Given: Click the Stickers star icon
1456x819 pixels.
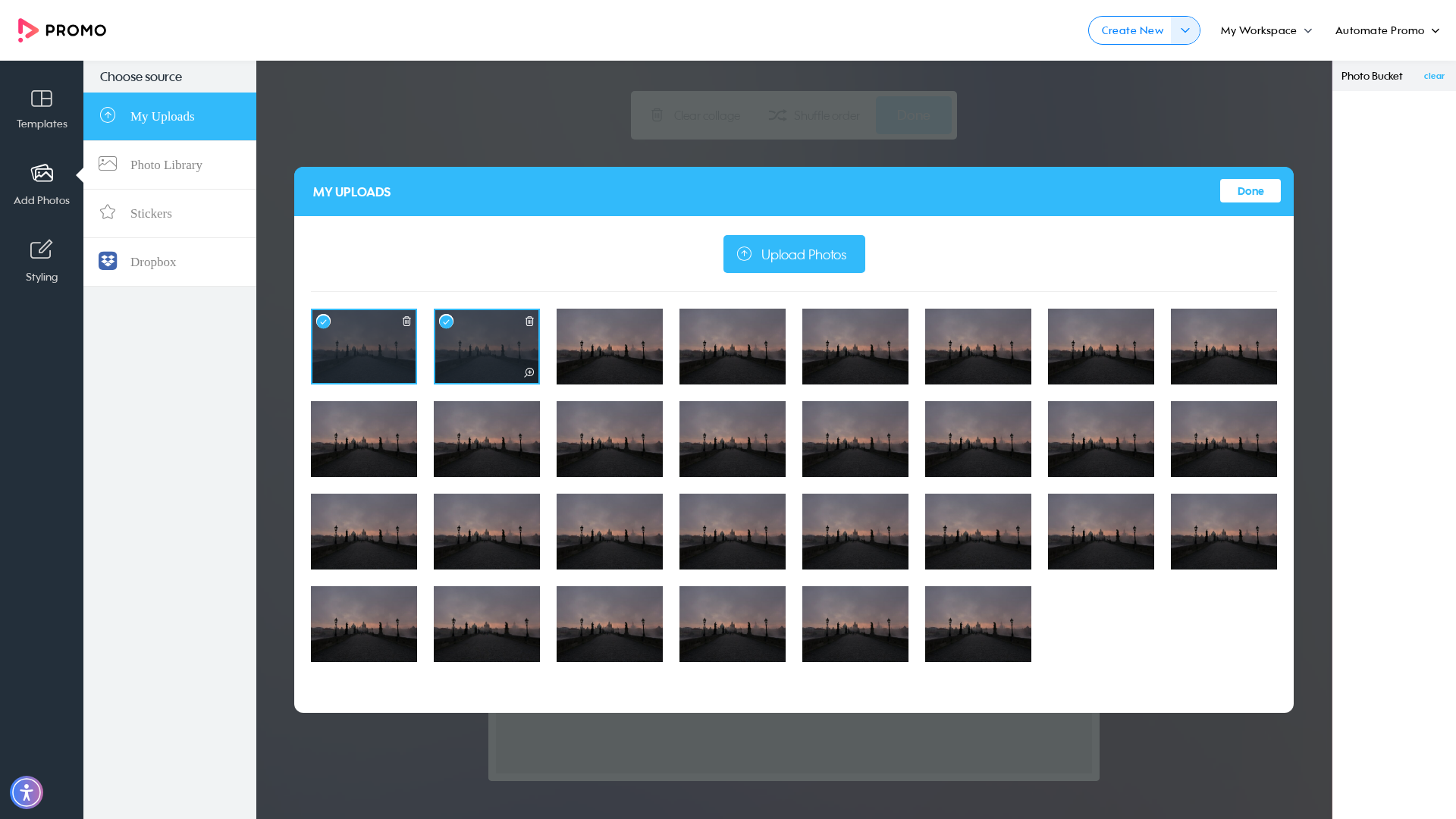Looking at the screenshot, I should tap(108, 212).
